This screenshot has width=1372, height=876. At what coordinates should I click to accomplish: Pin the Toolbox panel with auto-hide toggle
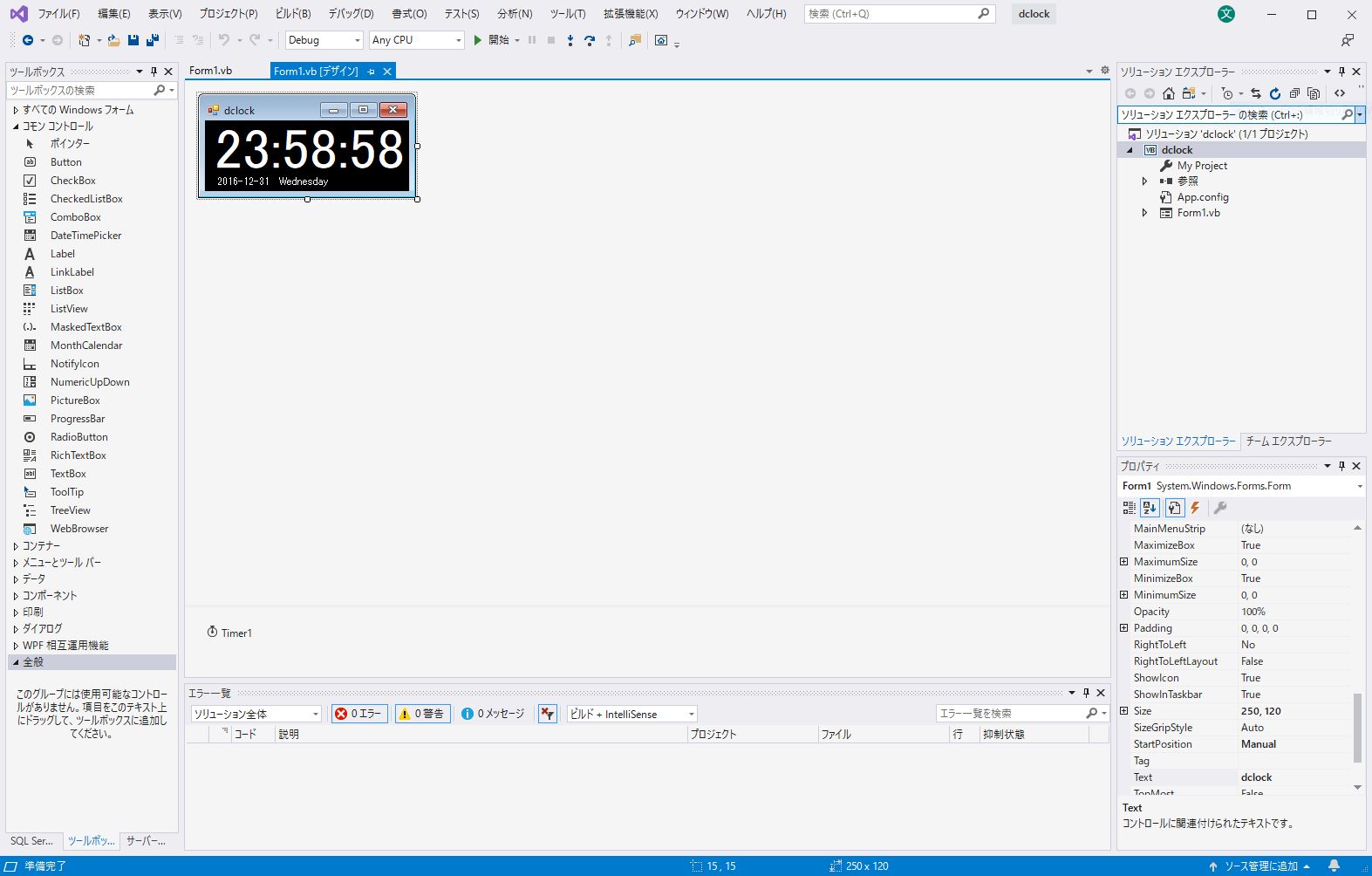tap(154, 72)
